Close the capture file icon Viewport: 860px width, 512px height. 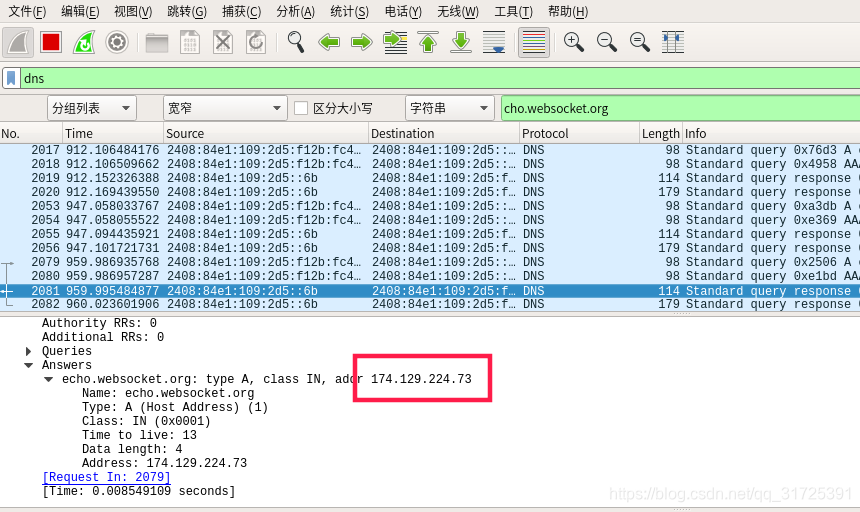[x=223, y=42]
